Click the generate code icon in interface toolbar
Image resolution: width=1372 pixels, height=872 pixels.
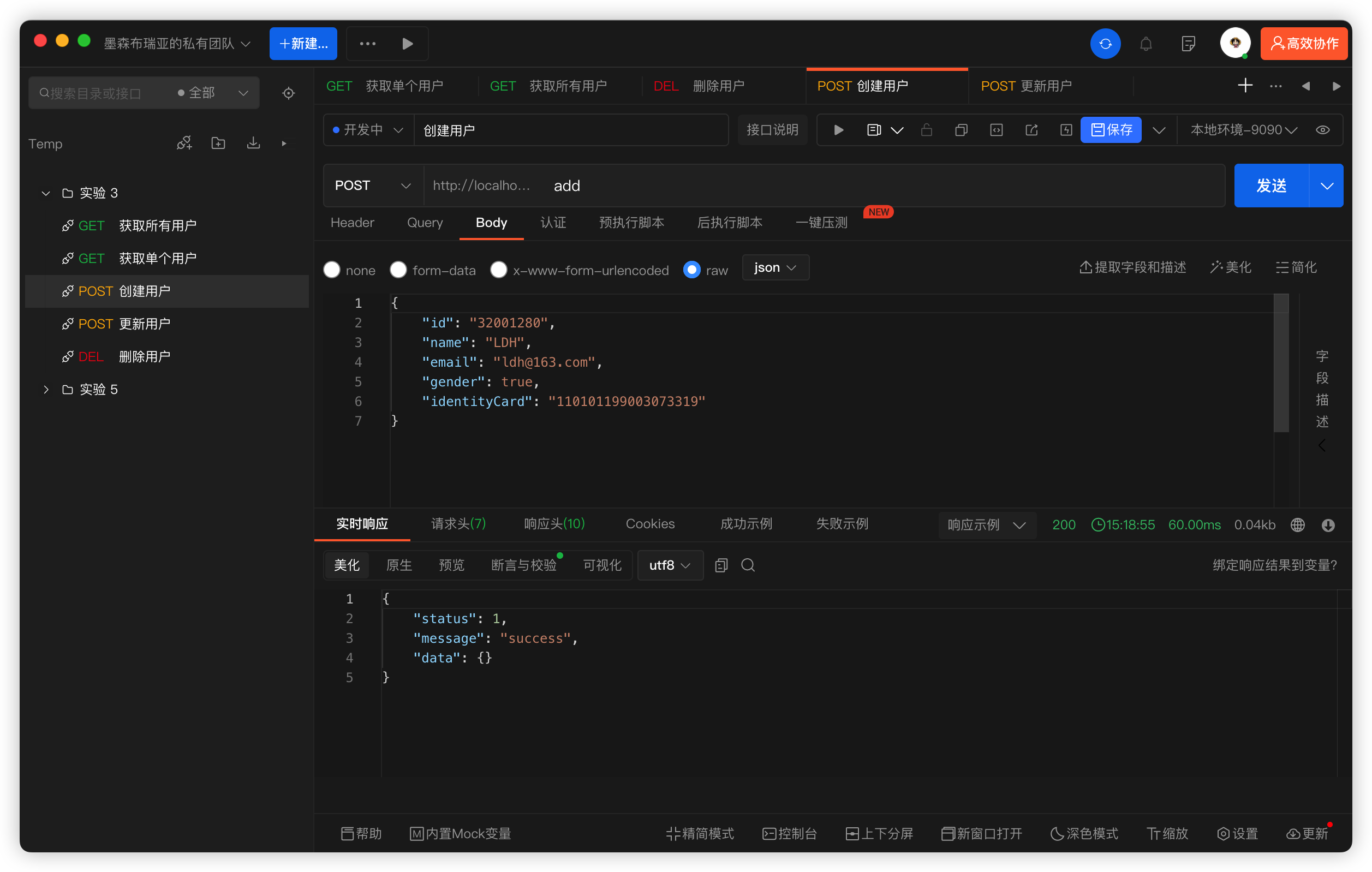pos(996,130)
